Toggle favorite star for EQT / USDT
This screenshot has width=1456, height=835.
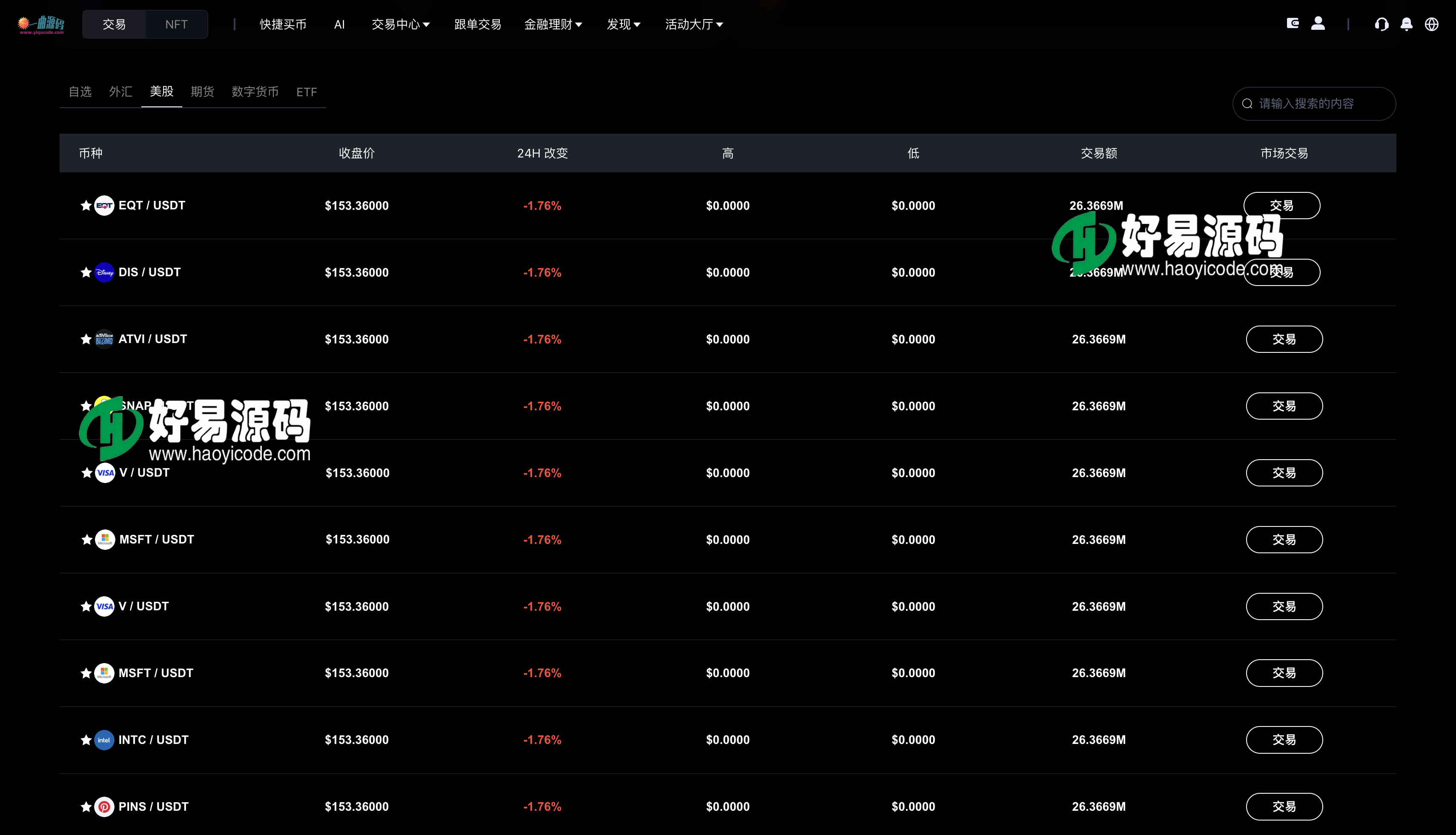point(86,205)
